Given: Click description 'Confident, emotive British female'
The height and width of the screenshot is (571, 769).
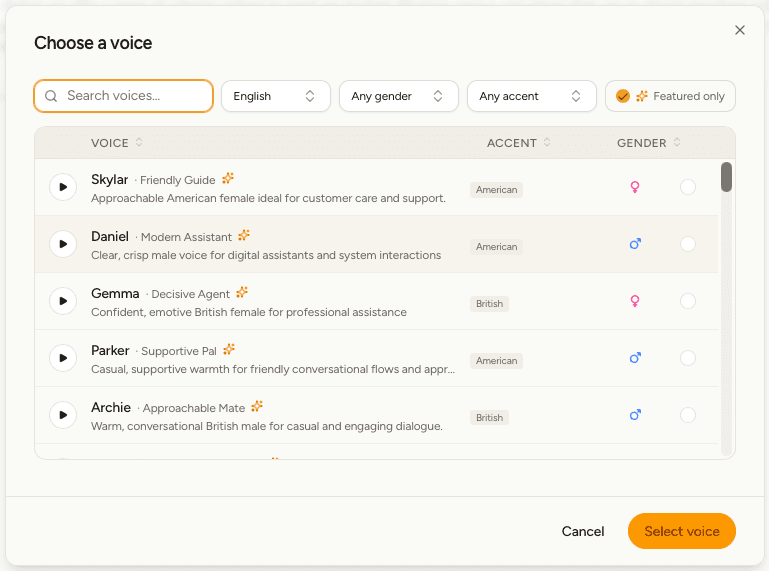Looking at the screenshot, I should tap(249, 312).
